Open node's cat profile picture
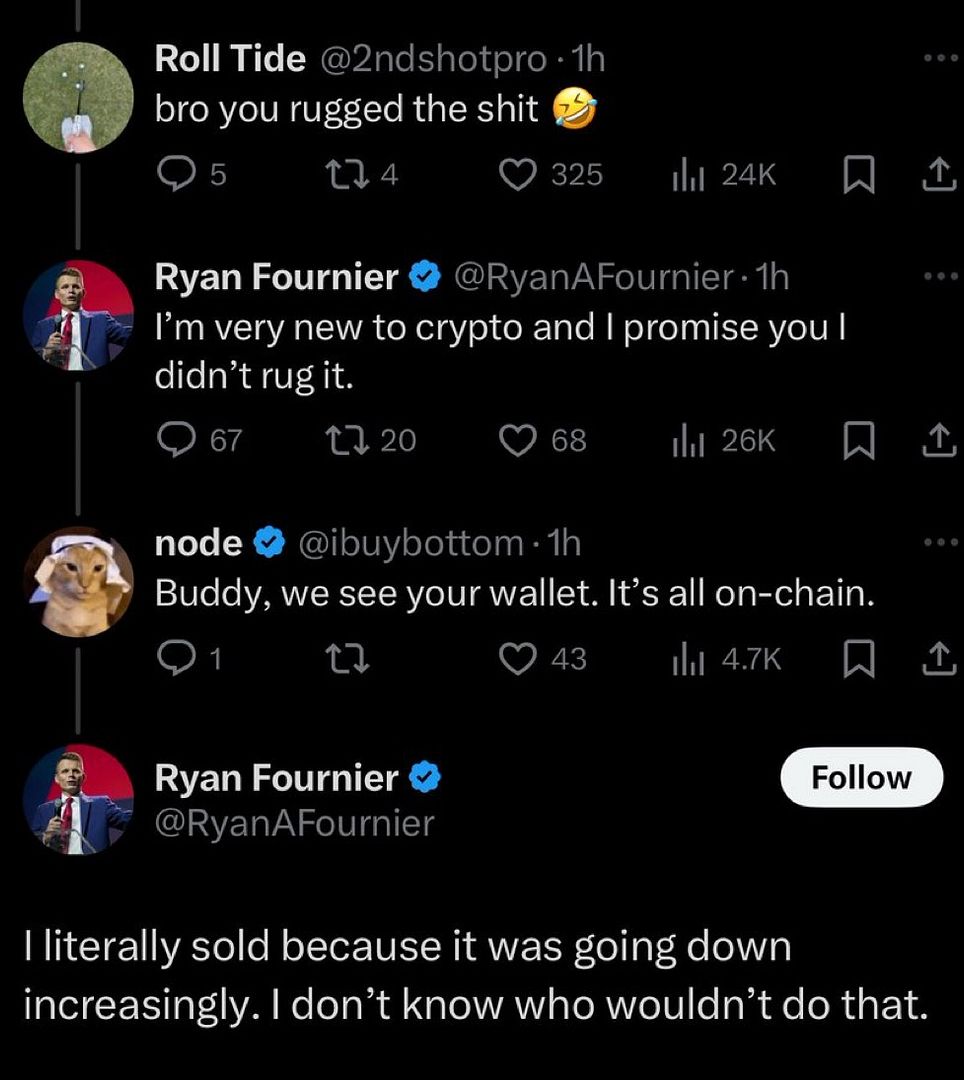Image resolution: width=964 pixels, height=1080 pixels. tap(78, 582)
